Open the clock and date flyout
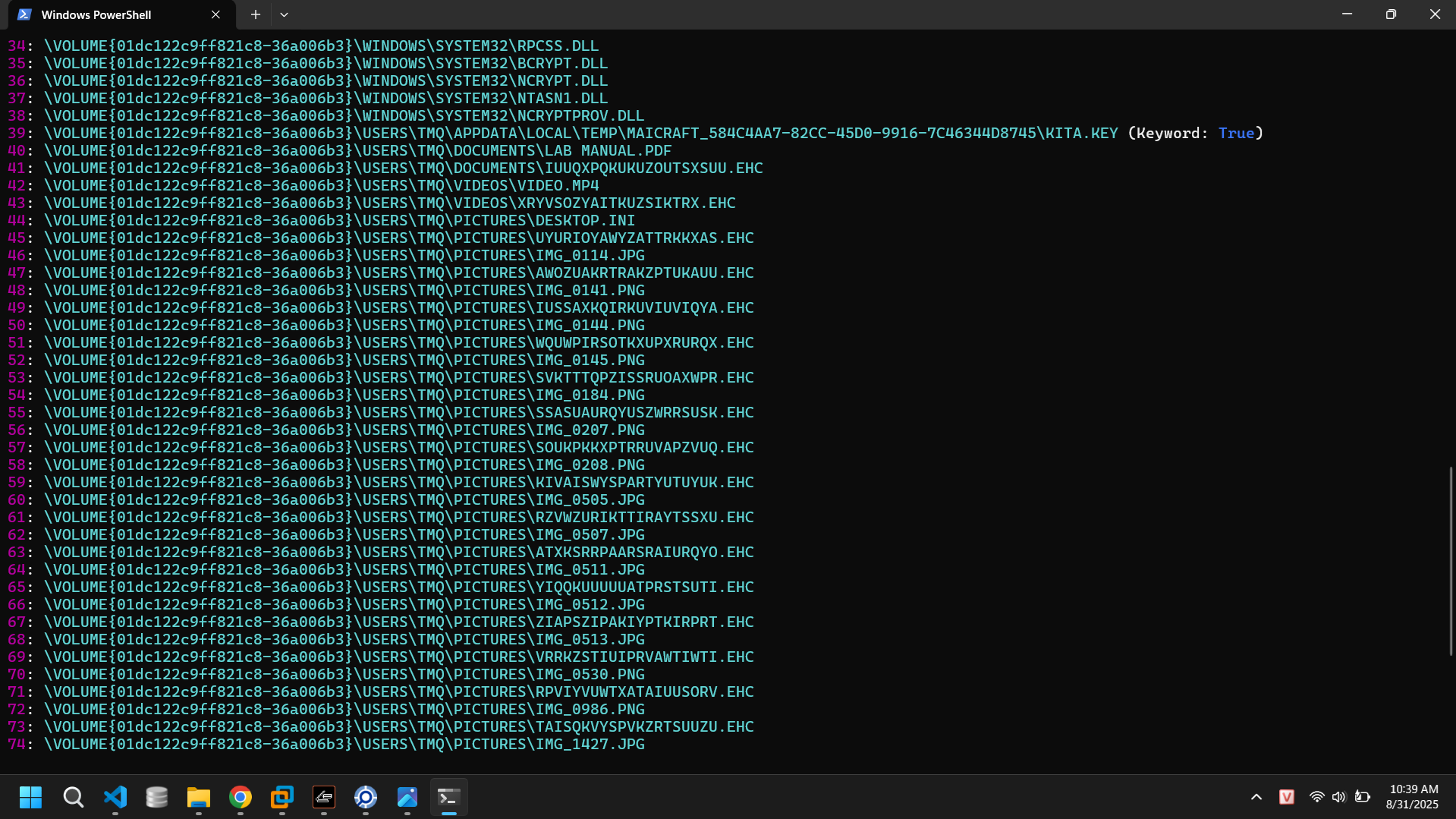 1412,797
